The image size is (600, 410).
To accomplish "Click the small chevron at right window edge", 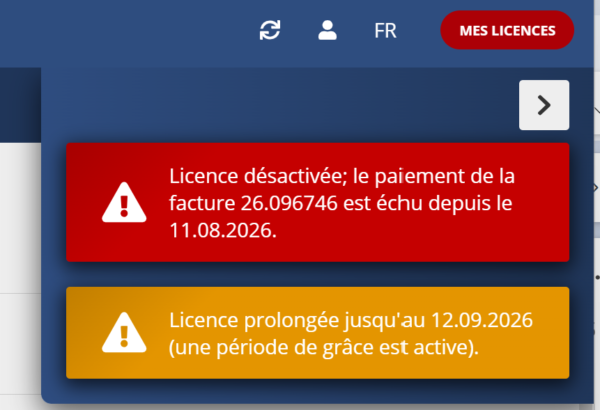I will coord(596,188).
